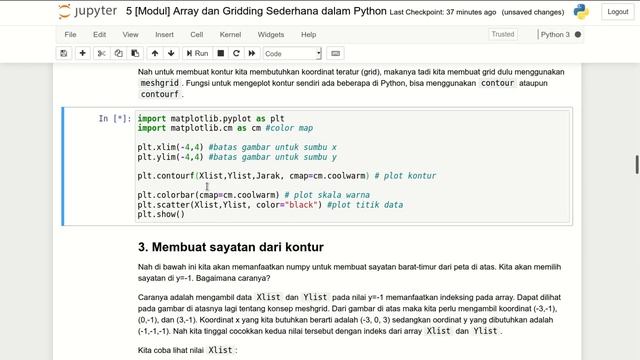Screen dimensions: 640x360
Task: Click the 'Kita coba lihat nilai Xlist' text
Action: pyautogui.click(x=187, y=350)
